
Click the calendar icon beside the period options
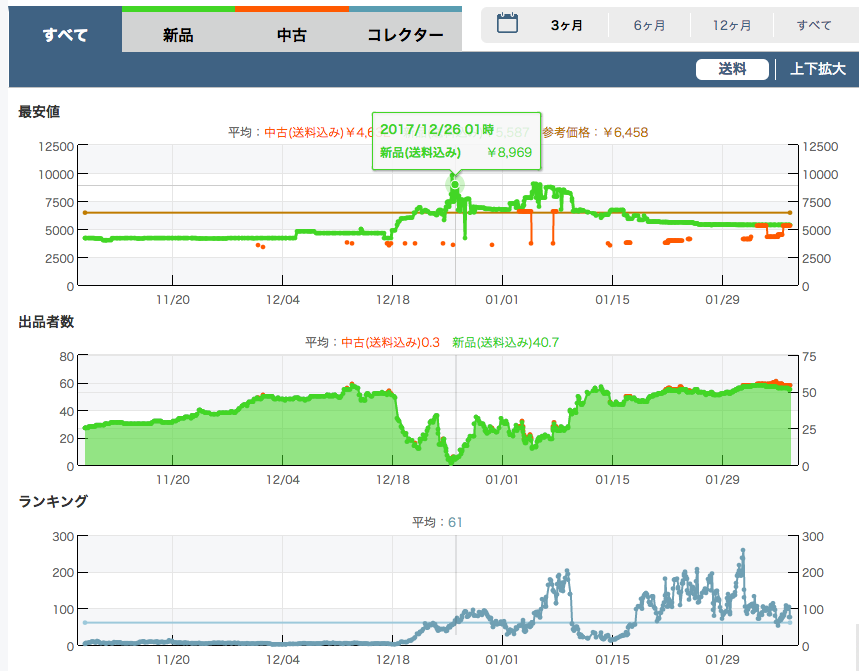[507, 25]
